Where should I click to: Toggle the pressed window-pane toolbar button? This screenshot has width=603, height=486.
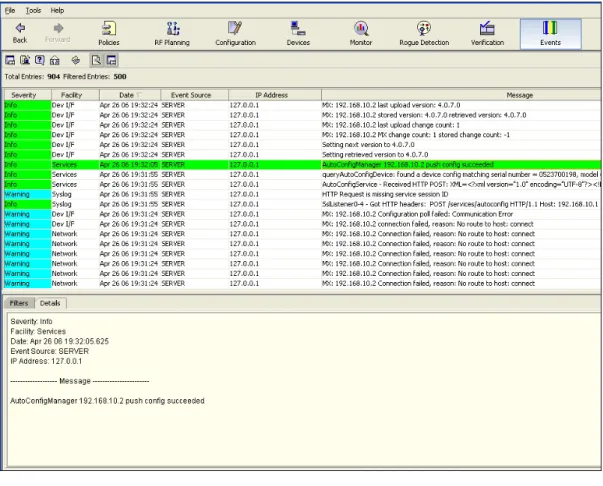coord(111,60)
